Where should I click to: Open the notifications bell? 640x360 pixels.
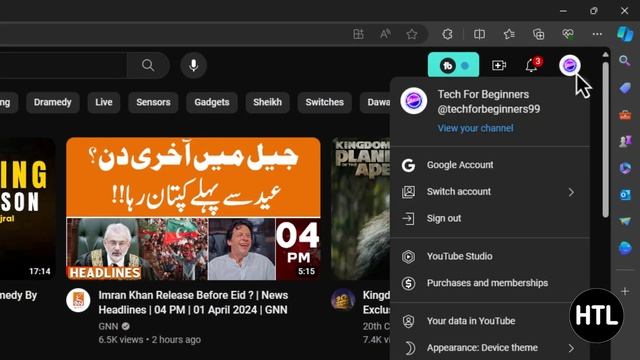(x=532, y=65)
